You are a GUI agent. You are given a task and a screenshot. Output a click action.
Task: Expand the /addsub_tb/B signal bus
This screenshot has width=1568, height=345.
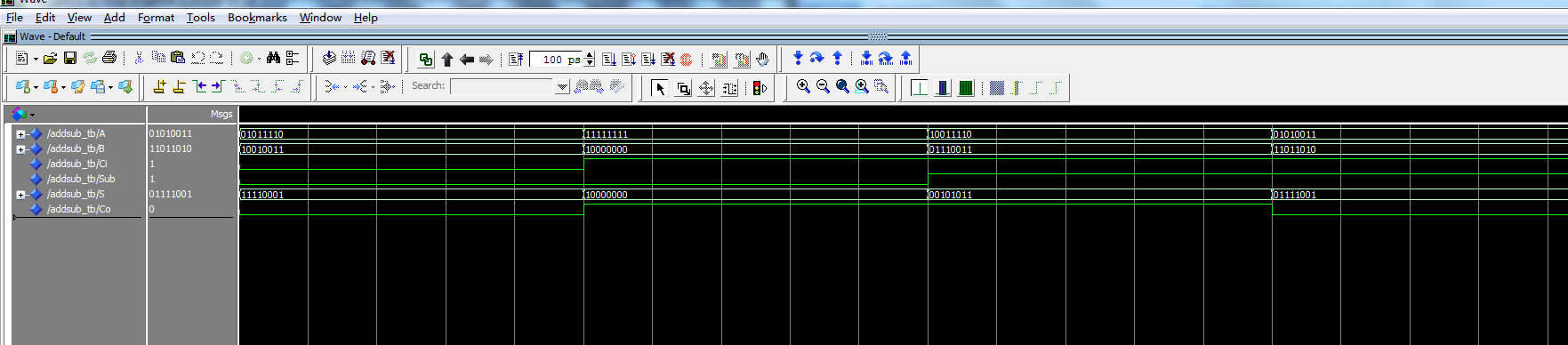tap(20, 149)
